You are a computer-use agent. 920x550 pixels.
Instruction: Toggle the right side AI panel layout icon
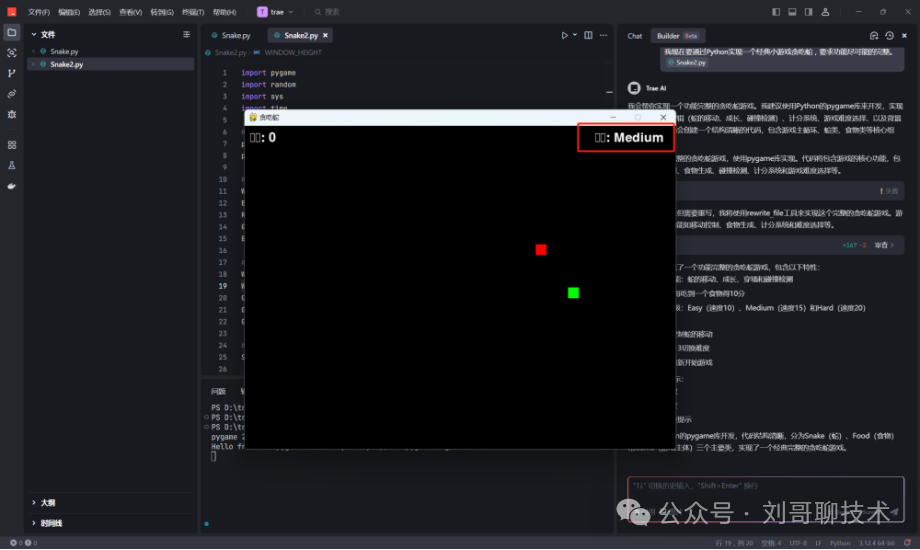808,12
